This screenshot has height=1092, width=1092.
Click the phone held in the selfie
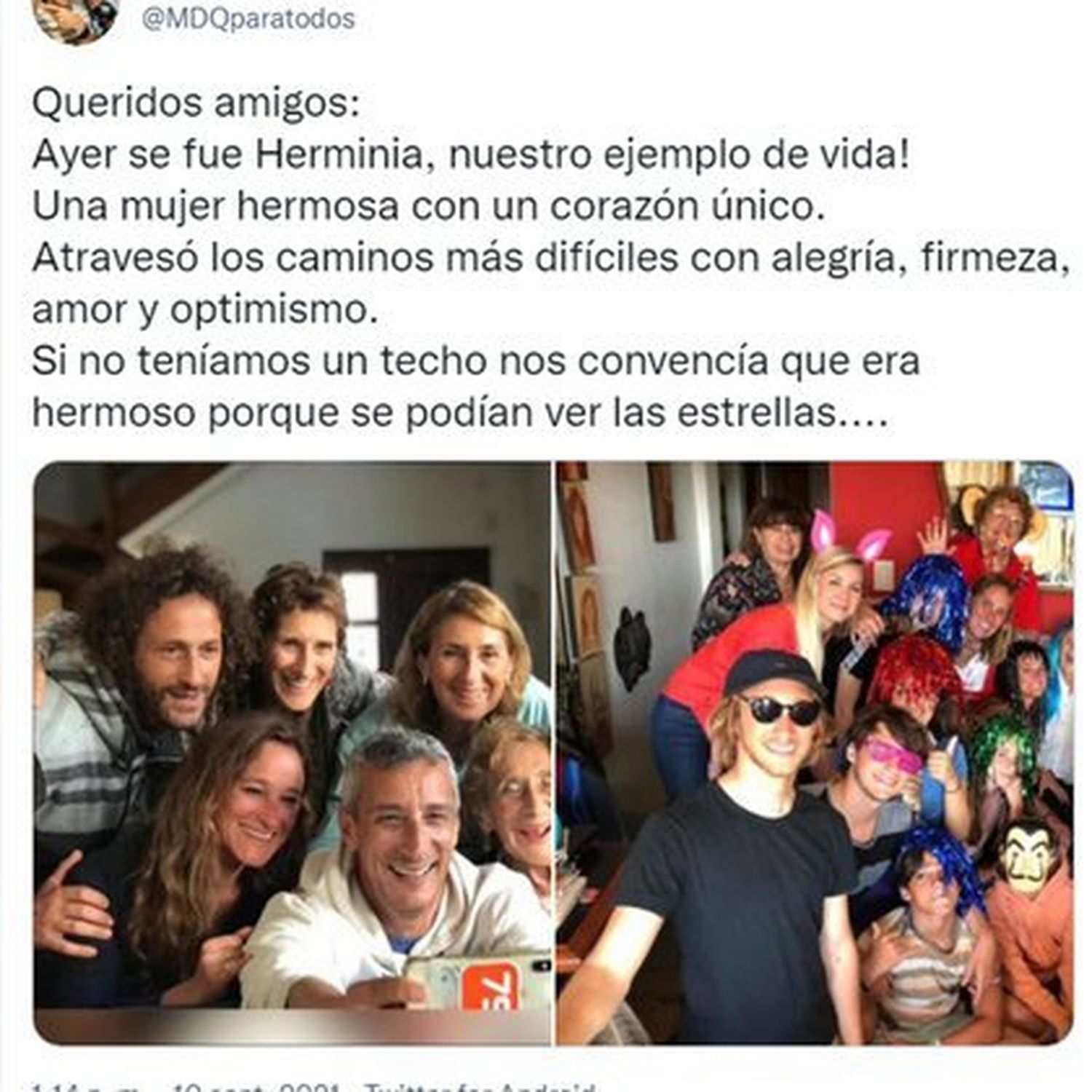point(478,983)
